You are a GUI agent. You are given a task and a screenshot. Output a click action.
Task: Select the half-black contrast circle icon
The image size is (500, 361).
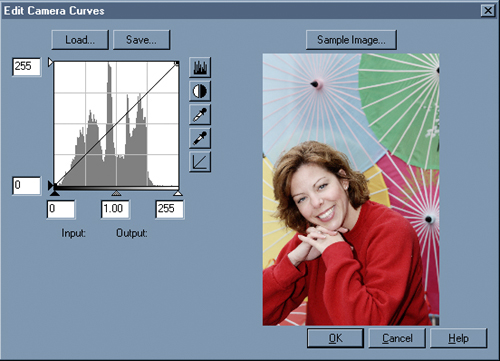pos(200,91)
